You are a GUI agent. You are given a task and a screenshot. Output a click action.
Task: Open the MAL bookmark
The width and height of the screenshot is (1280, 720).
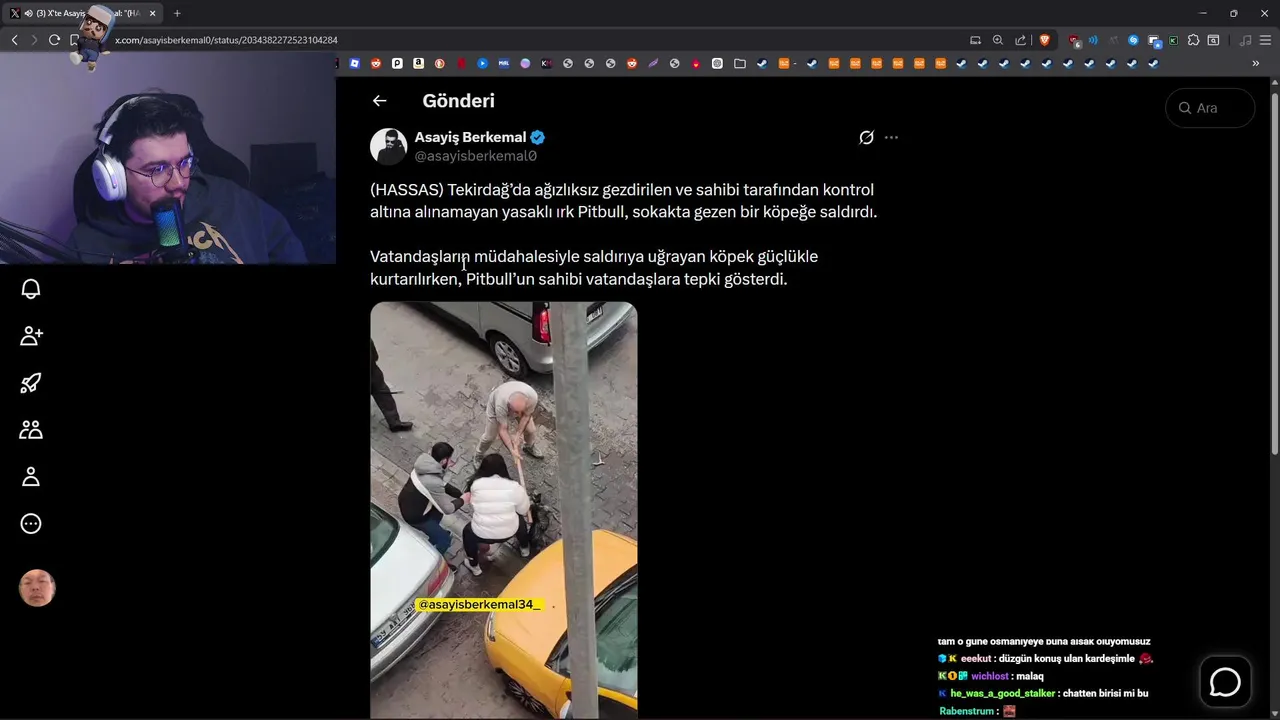(x=504, y=63)
